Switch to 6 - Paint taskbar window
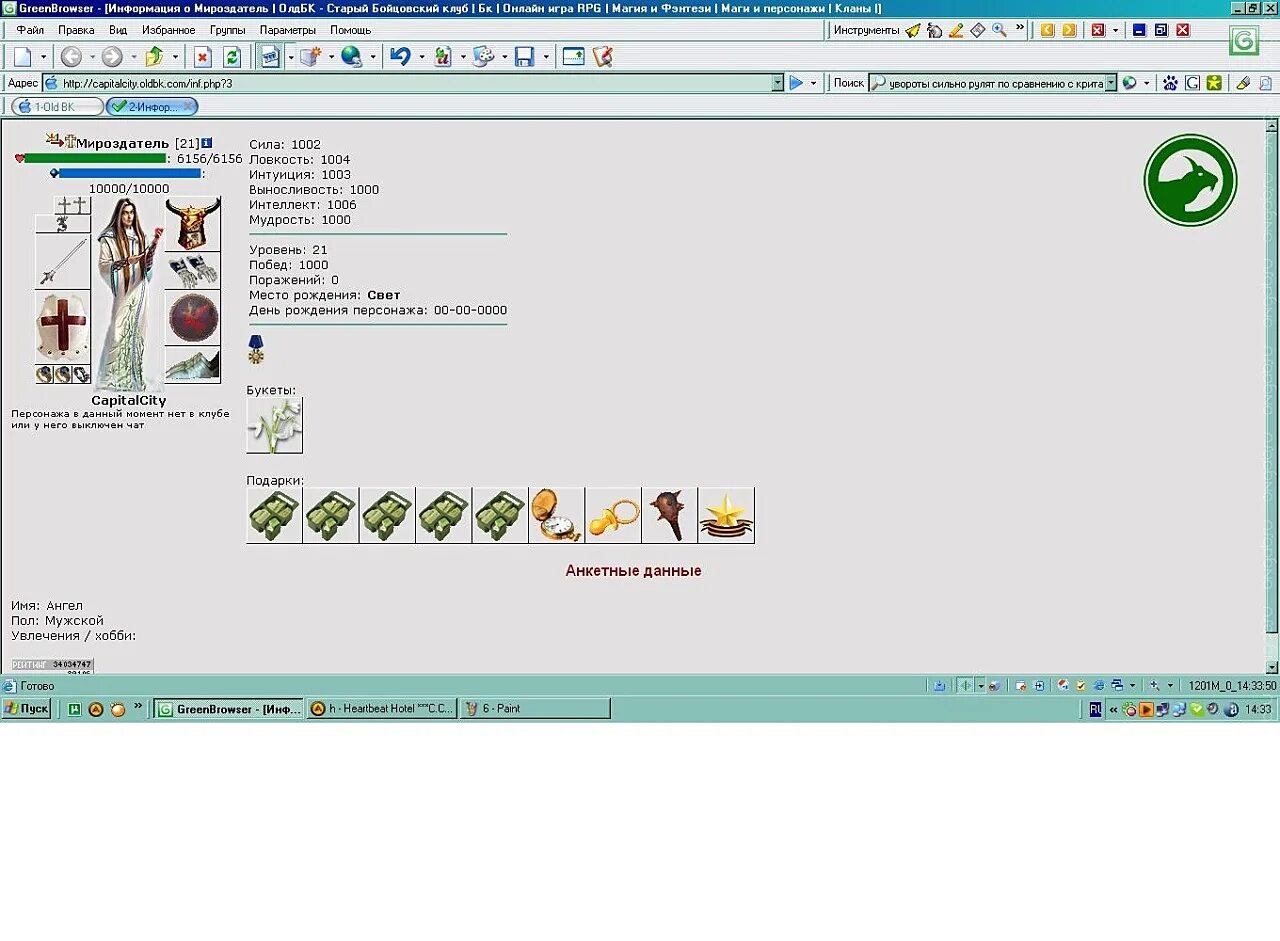 [535, 709]
